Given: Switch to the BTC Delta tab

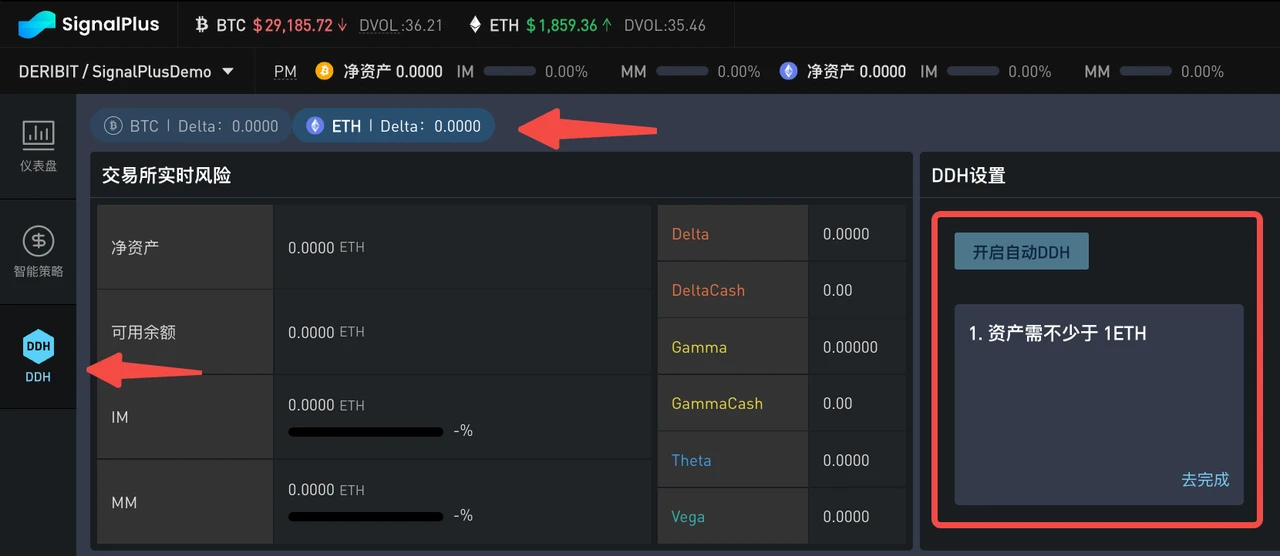Looking at the screenshot, I should click(x=191, y=126).
